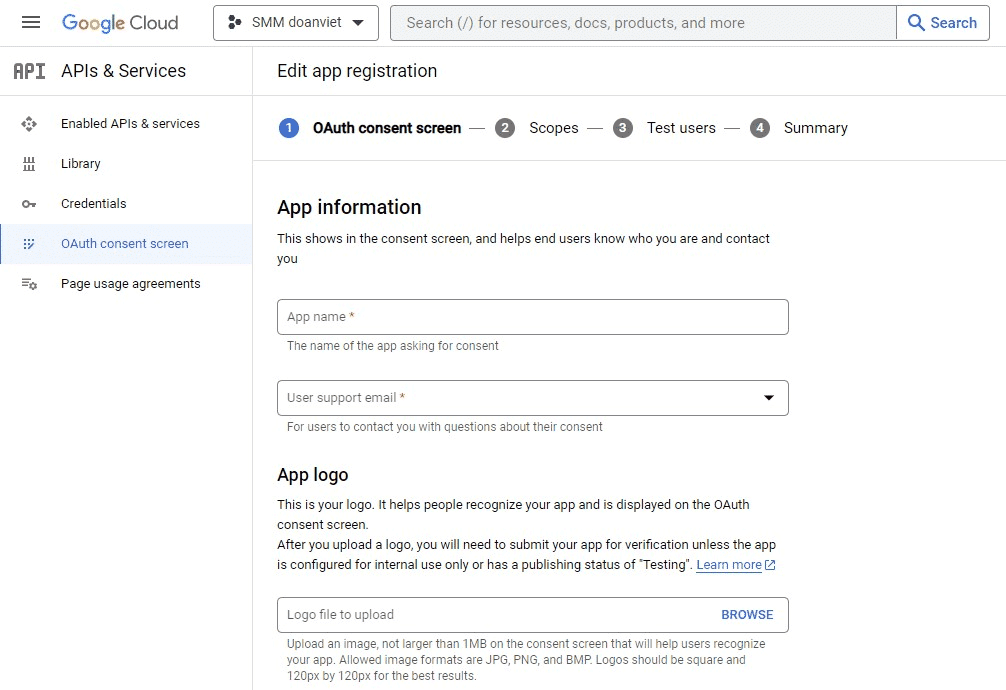Click into the App name field
This screenshot has height=690, width=1006.
[532, 317]
